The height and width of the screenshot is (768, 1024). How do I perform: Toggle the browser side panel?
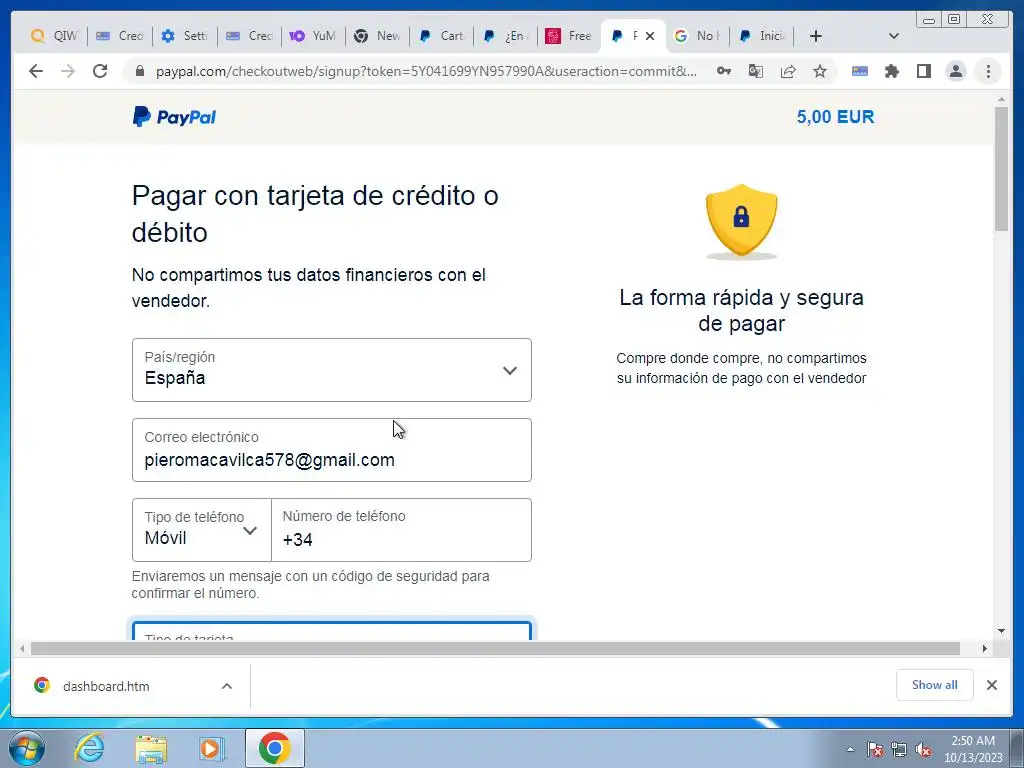click(924, 71)
